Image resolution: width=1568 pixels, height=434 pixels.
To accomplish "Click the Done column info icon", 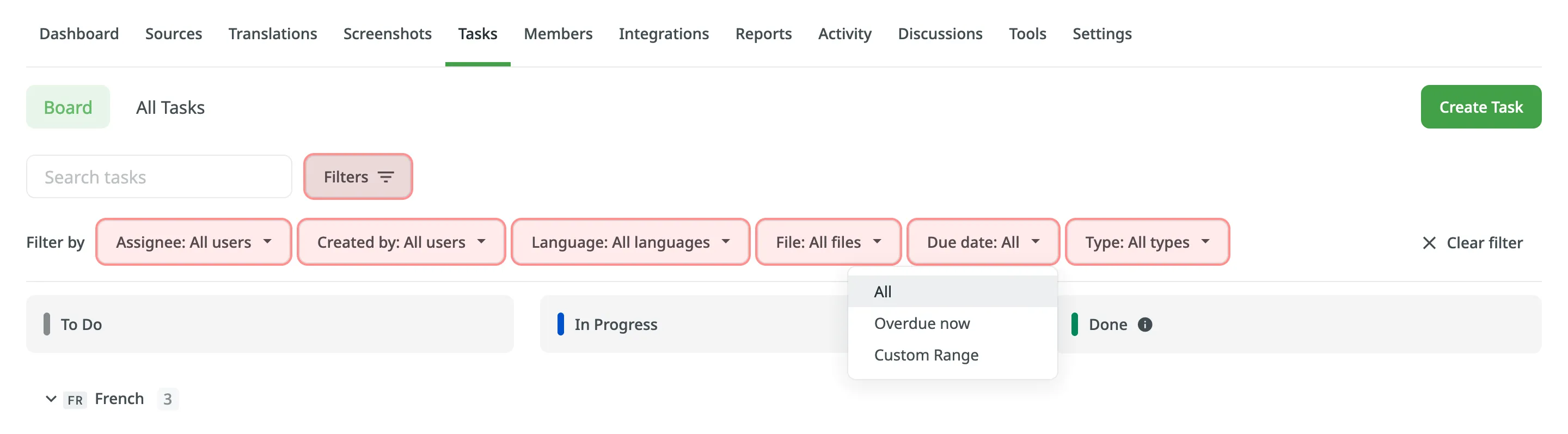I will 1144,325.
